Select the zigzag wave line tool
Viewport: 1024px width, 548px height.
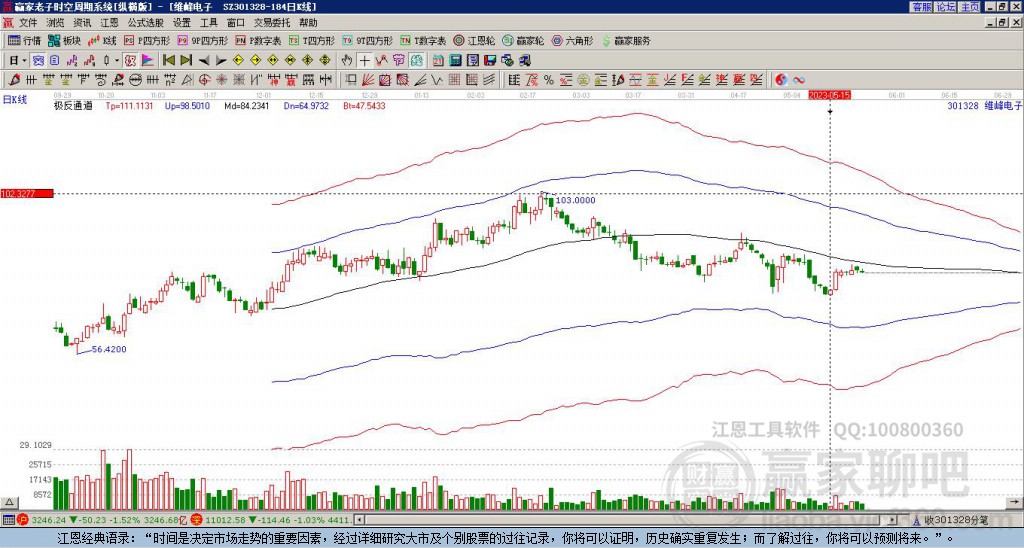tap(436, 80)
